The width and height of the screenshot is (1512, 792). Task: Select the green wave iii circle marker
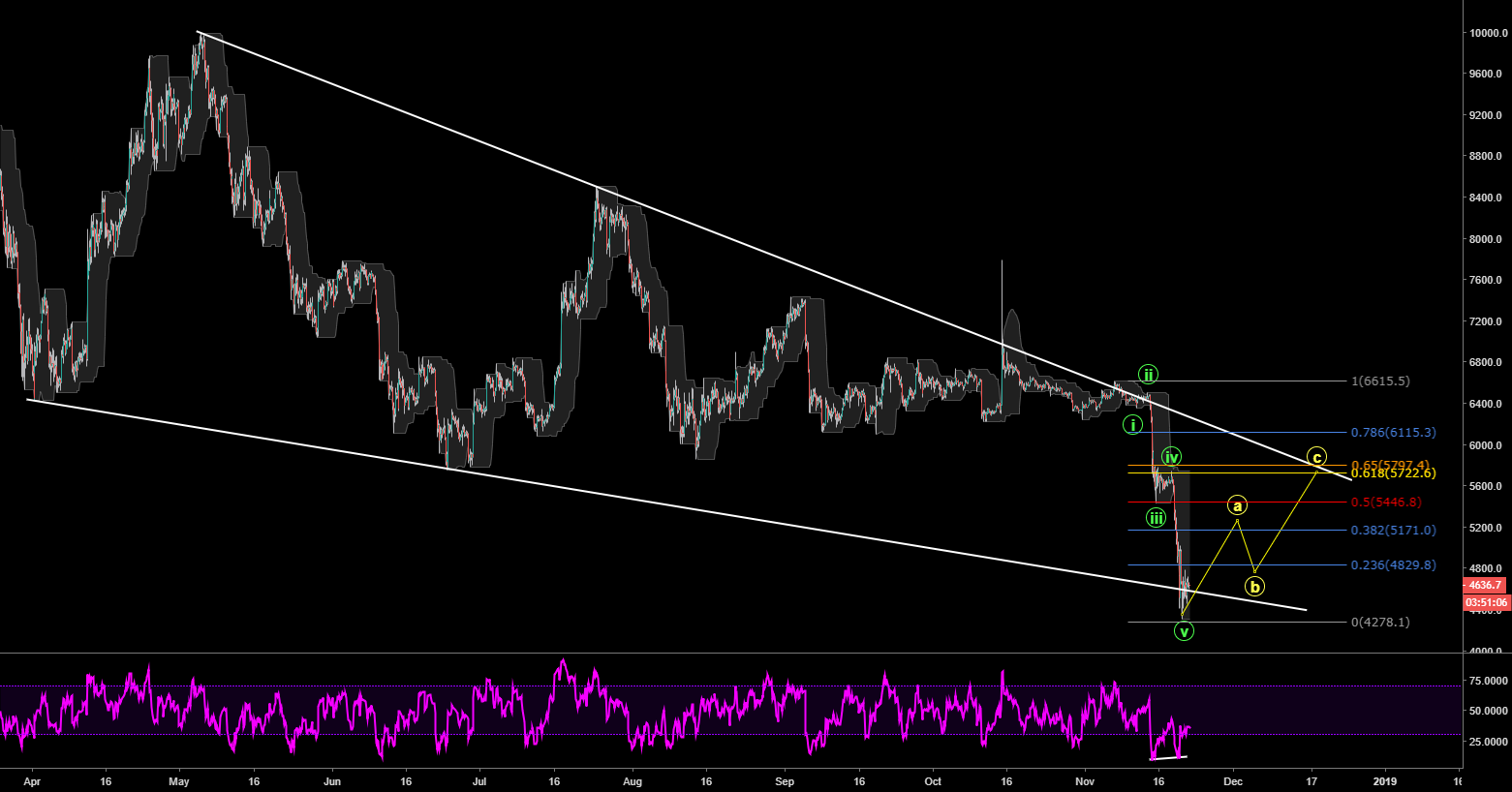pos(1156,518)
